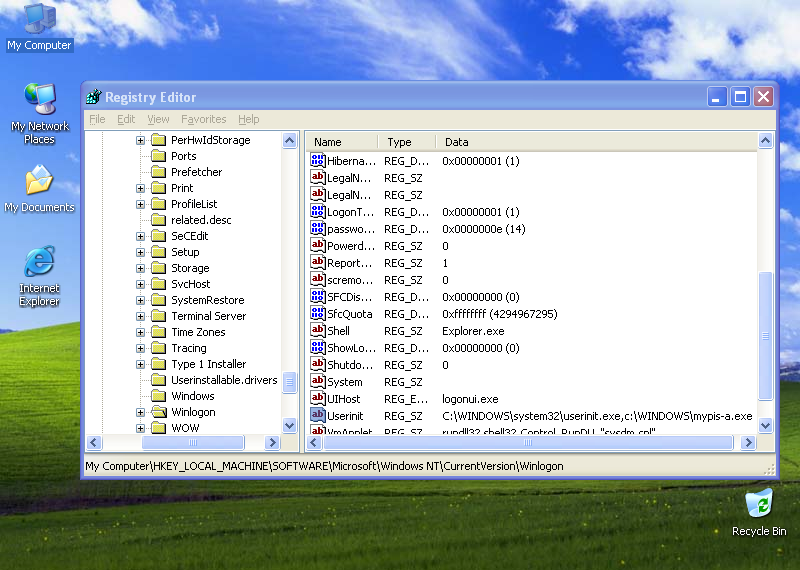The width and height of the screenshot is (800, 570).
Task: Select the Recycle Bin desktop icon
Action: pyautogui.click(x=759, y=512)
